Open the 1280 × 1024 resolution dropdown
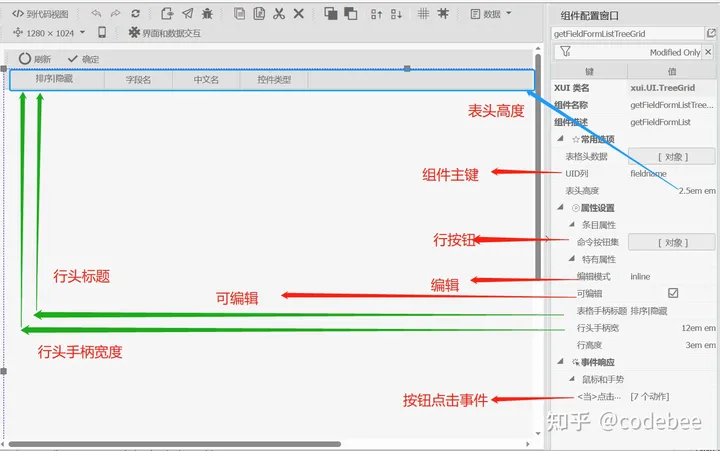Viewport: 720px width, 451px height. (x=50, y=33)
